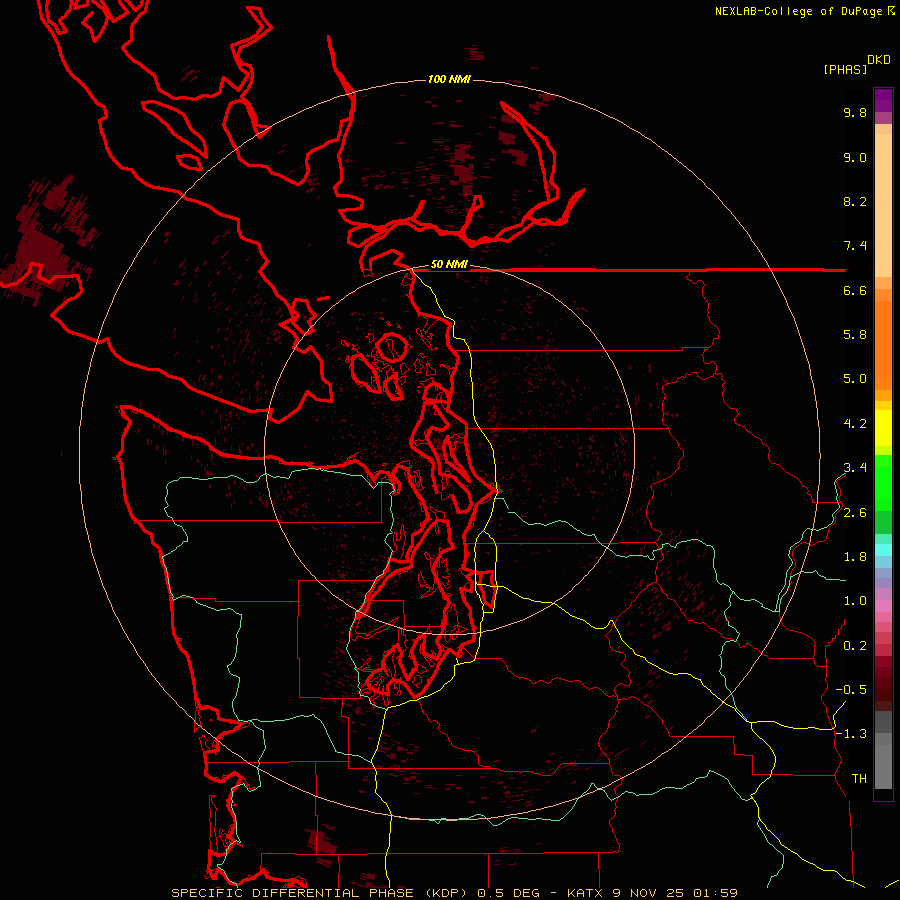Screen dimensions: 900x900
Task: Select the 4.2 legend value
Action: coord(855,424)
